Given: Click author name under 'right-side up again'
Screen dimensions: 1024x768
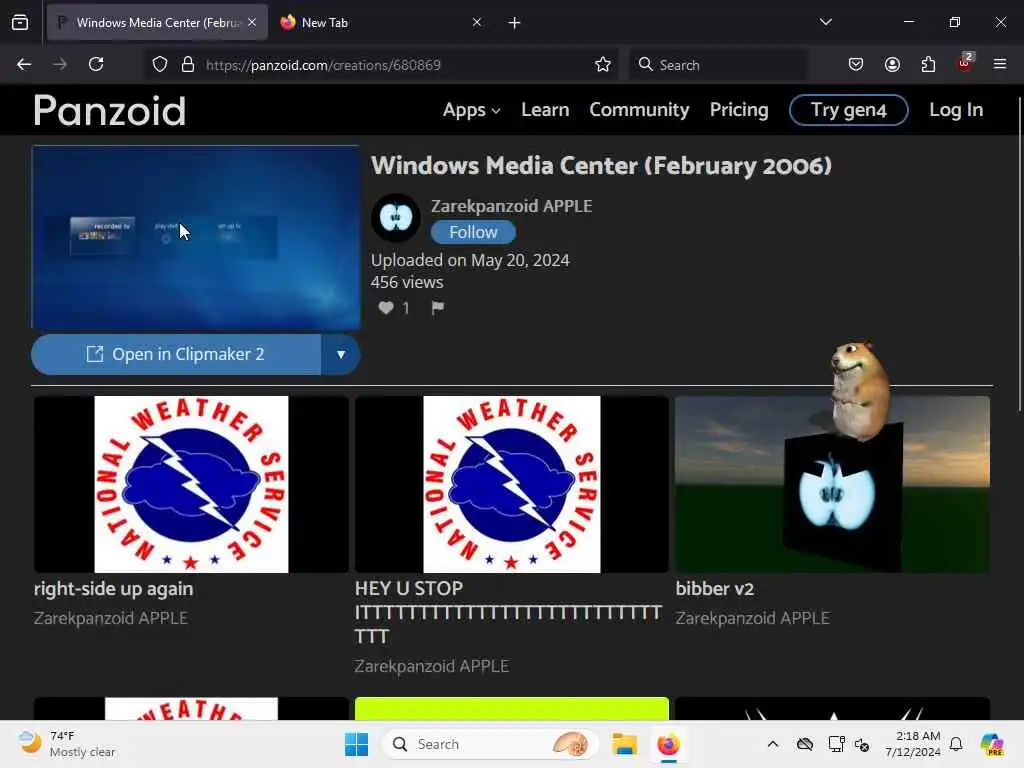Looking at the screenshot, I should click(111, 618).
